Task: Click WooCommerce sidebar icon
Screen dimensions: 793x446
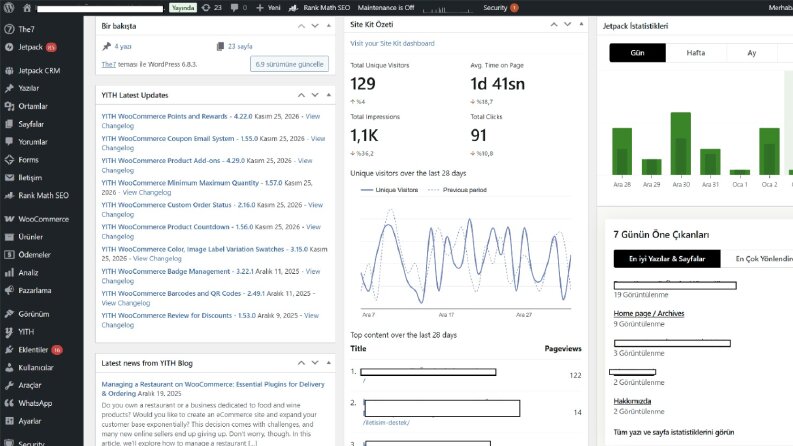Action: pyautogui.click(x=9, y=219)
